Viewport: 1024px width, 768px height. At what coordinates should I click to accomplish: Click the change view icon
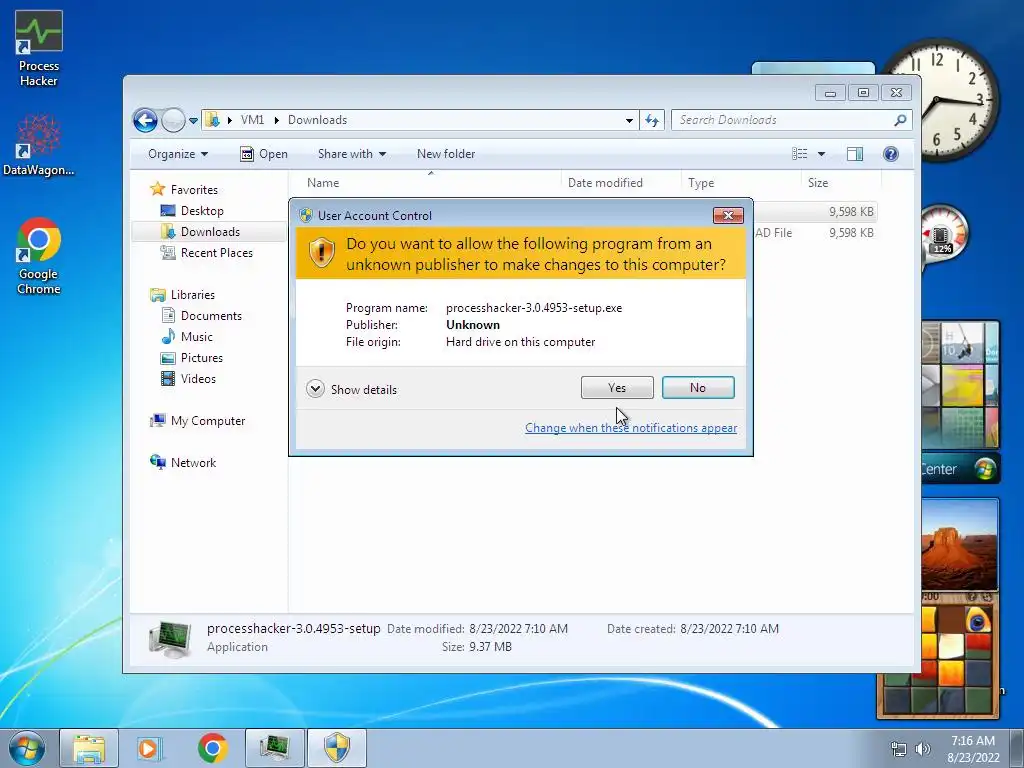coord(799,153)
